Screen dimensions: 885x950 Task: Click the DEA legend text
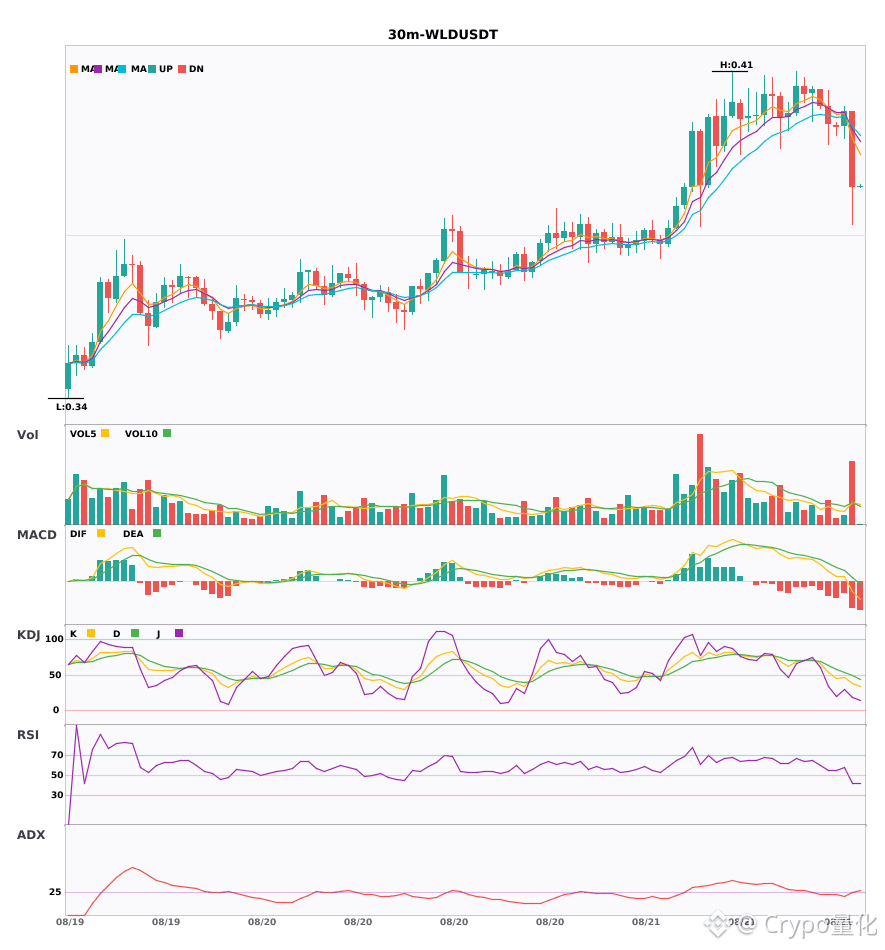tap(133, 534)
